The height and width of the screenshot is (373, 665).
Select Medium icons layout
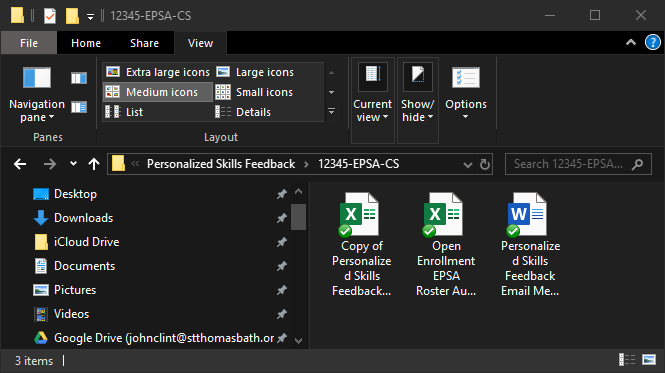point(158,92)
